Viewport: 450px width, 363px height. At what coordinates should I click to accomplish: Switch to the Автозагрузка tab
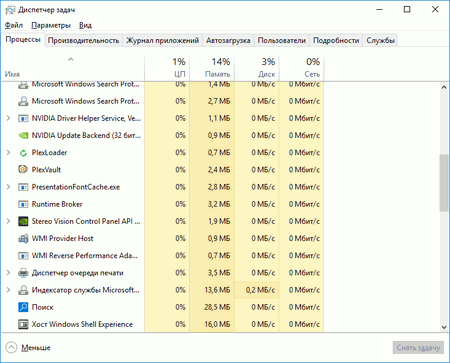228,40
